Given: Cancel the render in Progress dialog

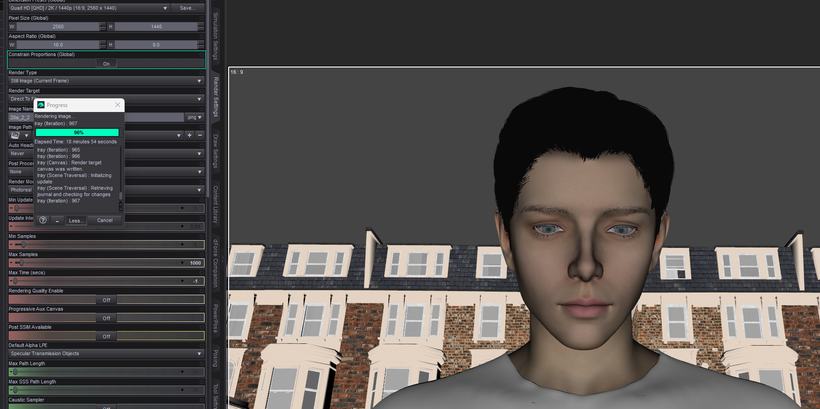Looking at the screenshot, I should [x=105, y=220].
